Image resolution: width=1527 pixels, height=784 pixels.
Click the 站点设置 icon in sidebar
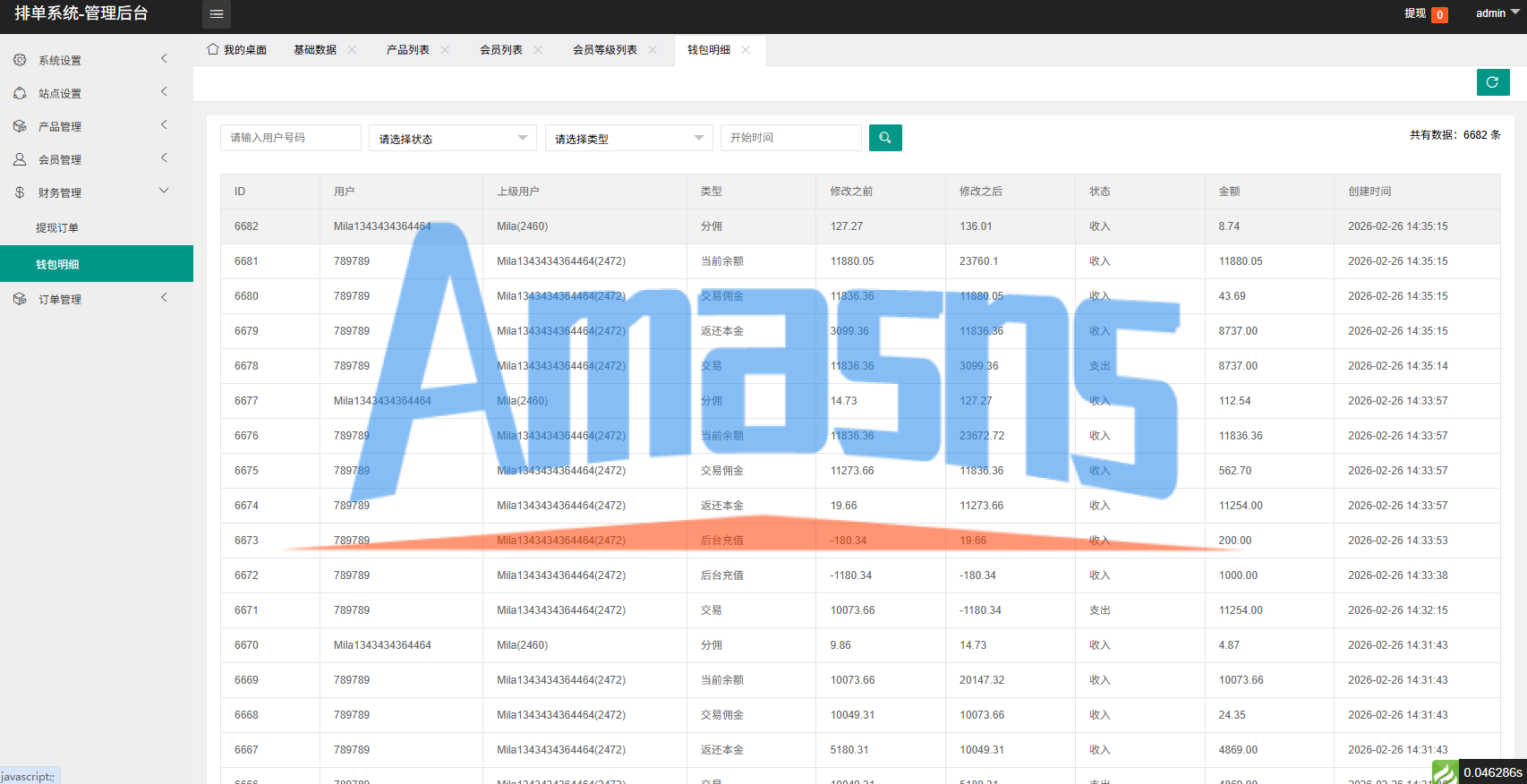(20, 93)
